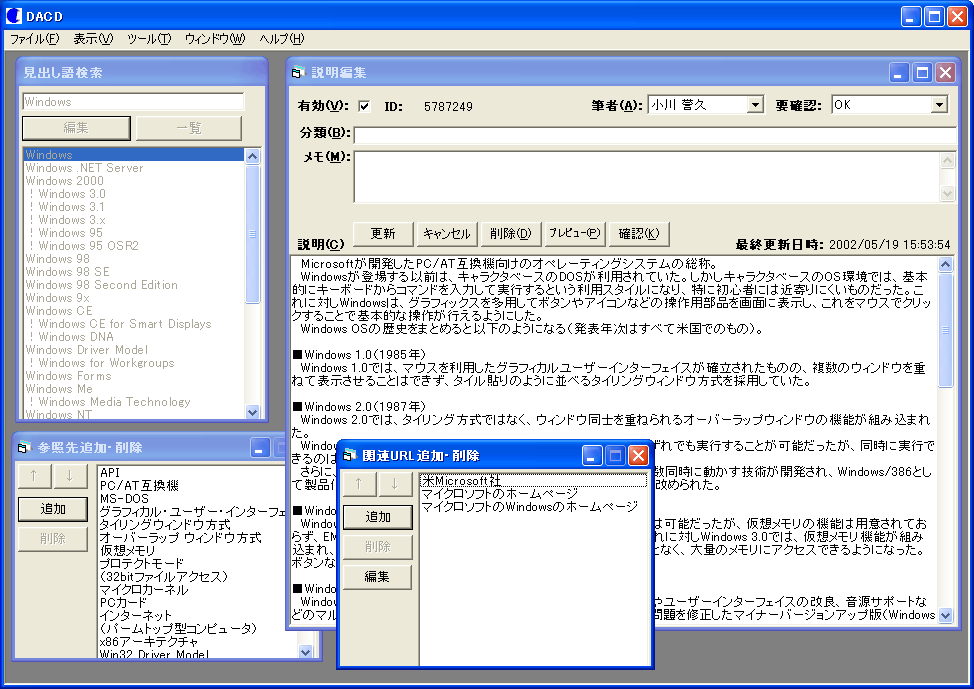Click the down arrow in 関連URL window

click(x=394, y=484)
